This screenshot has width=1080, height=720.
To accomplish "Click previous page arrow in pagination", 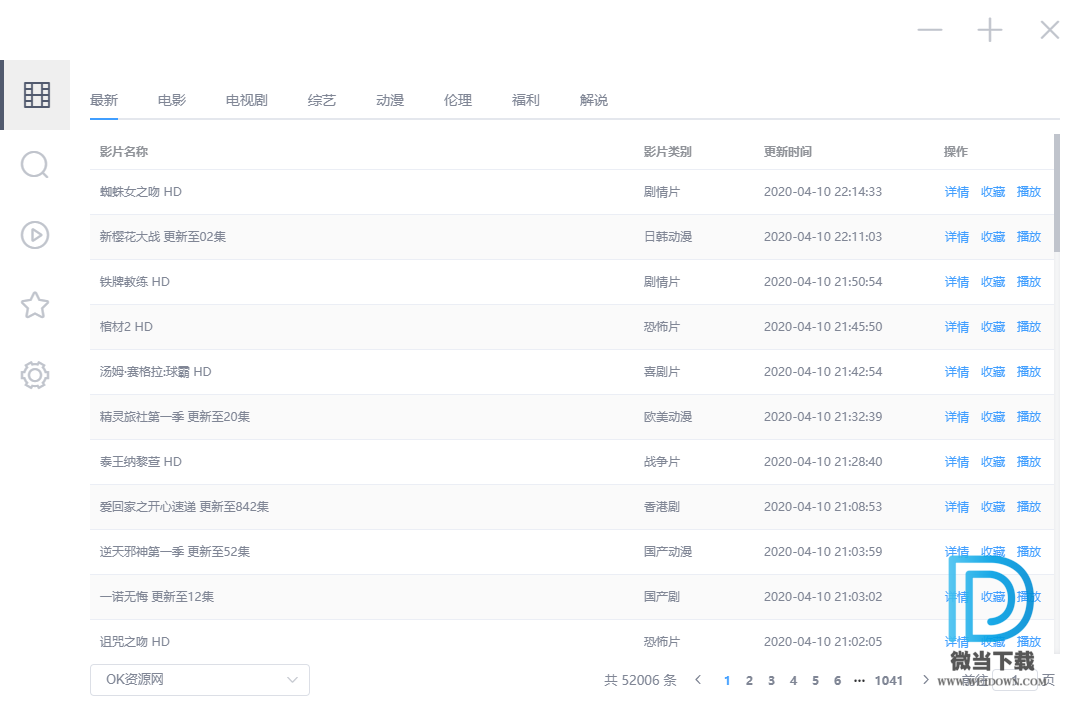I will (x=699, y=680).
